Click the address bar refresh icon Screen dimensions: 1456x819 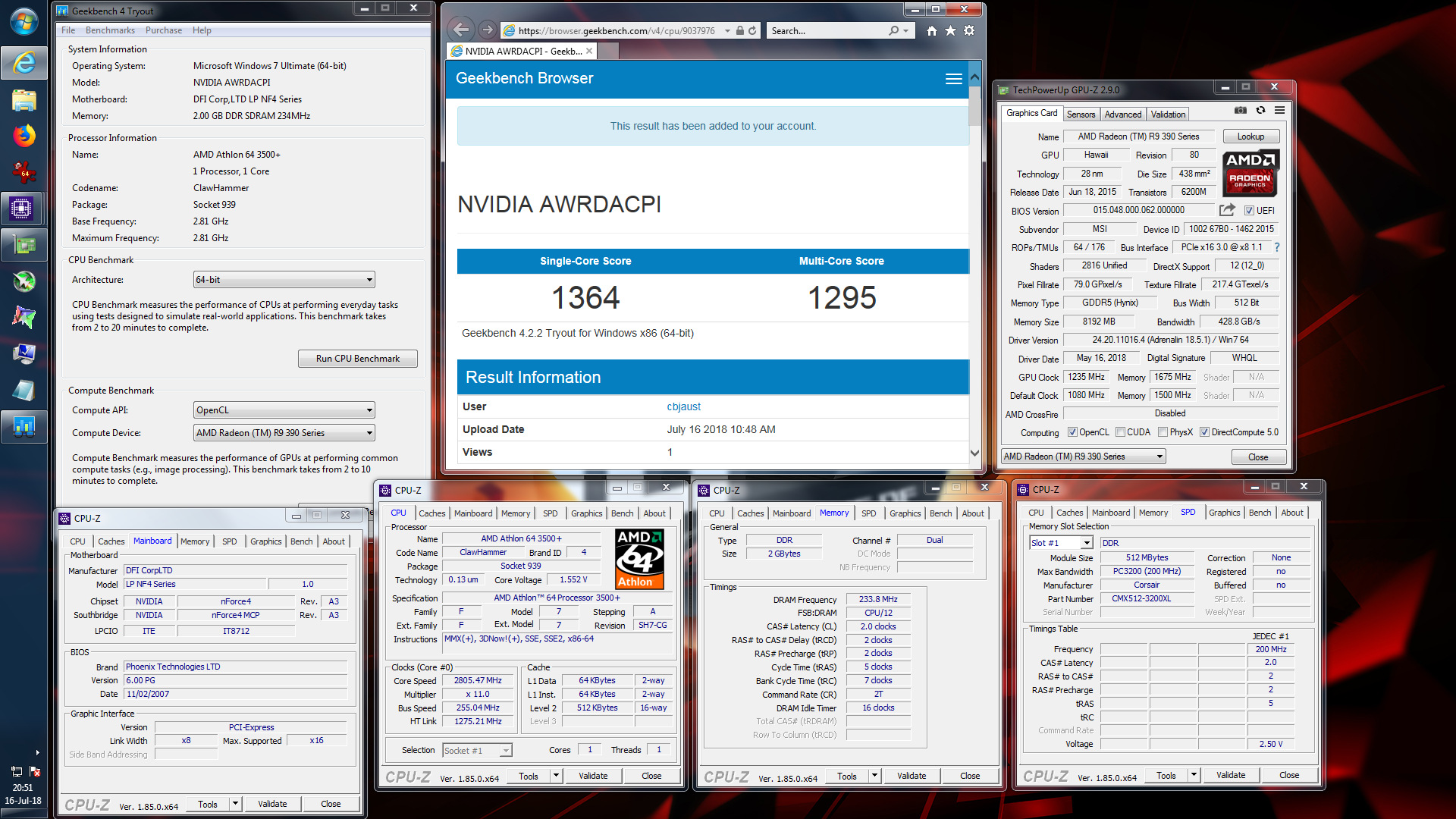pyautogui.click(x=752, y=31)
